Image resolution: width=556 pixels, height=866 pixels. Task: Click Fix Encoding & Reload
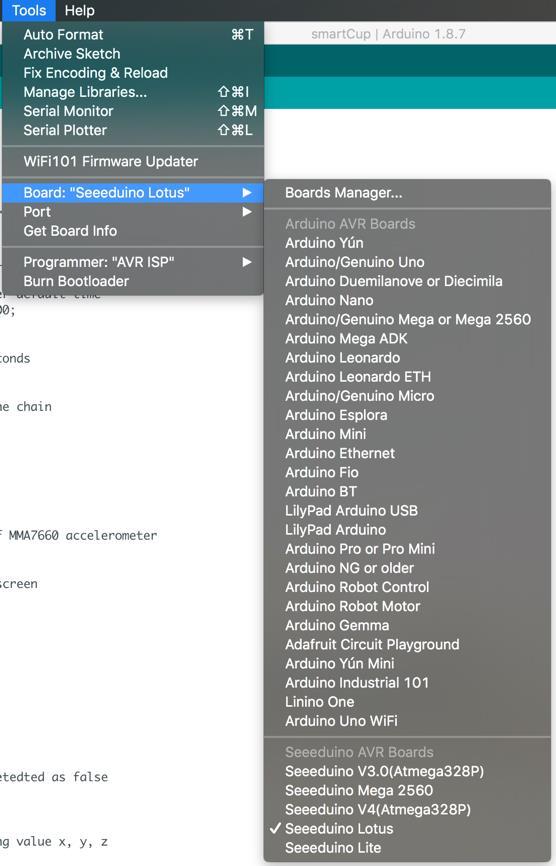133,73
